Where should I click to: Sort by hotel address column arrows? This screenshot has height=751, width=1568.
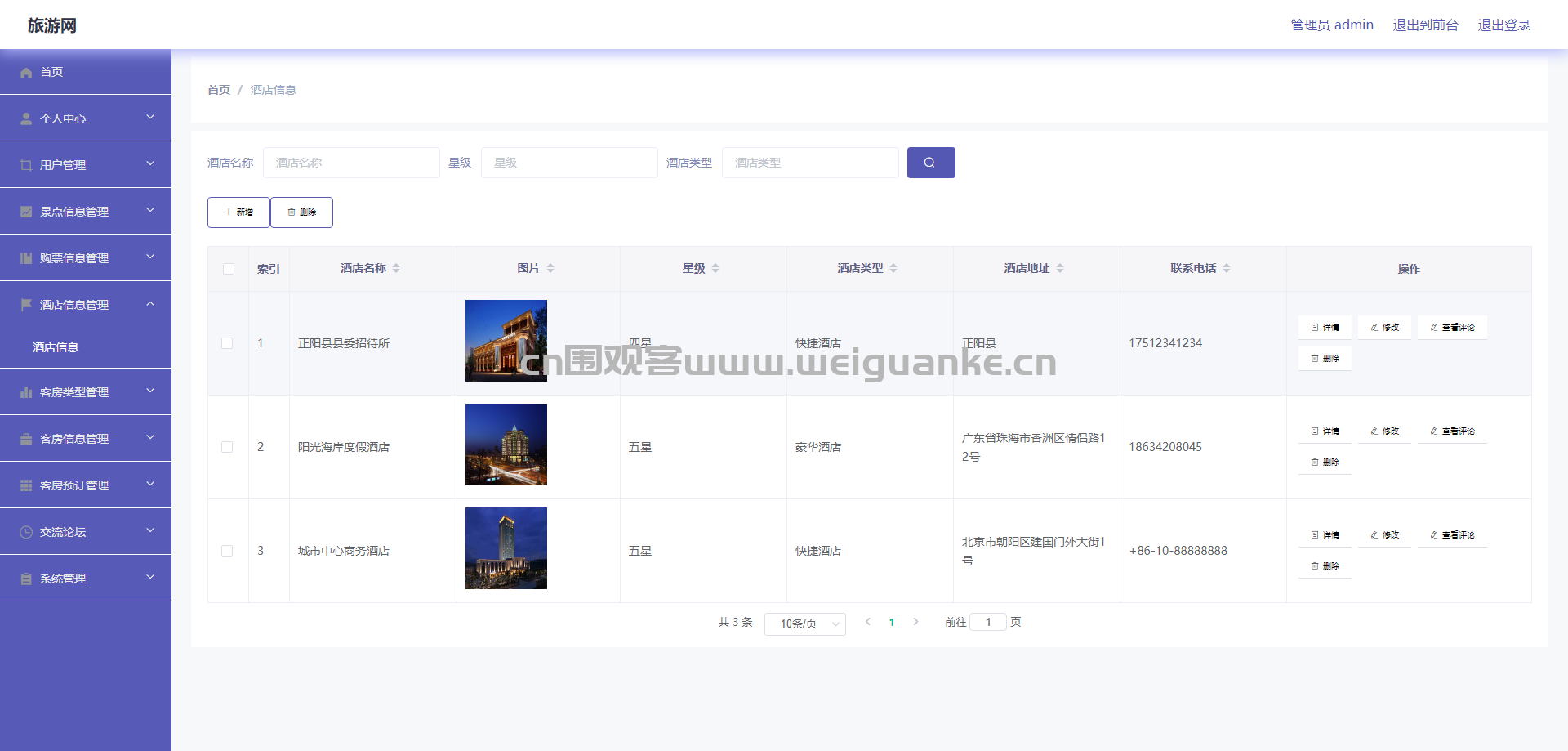[1060, 268]
